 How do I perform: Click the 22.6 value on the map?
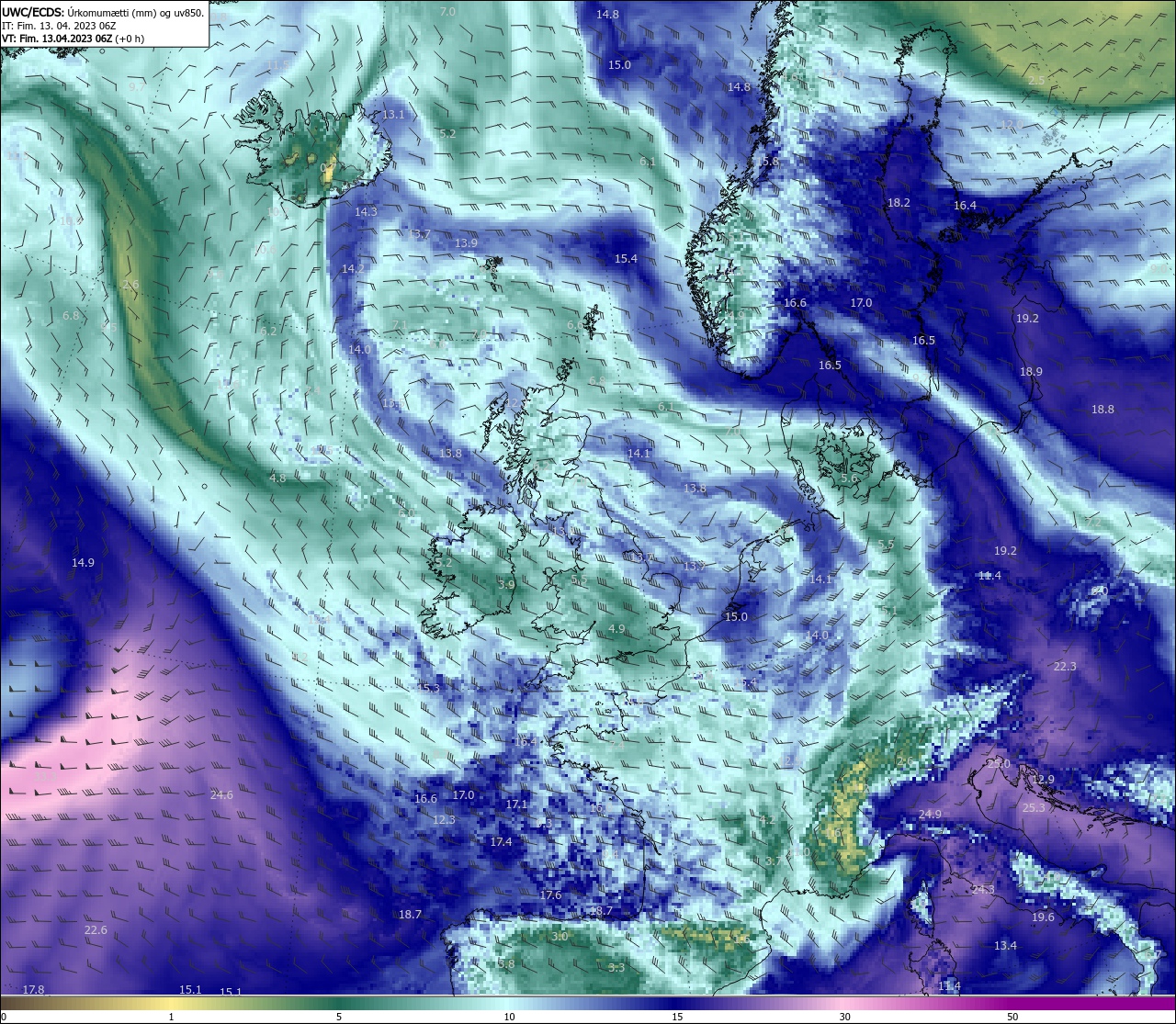96,929
